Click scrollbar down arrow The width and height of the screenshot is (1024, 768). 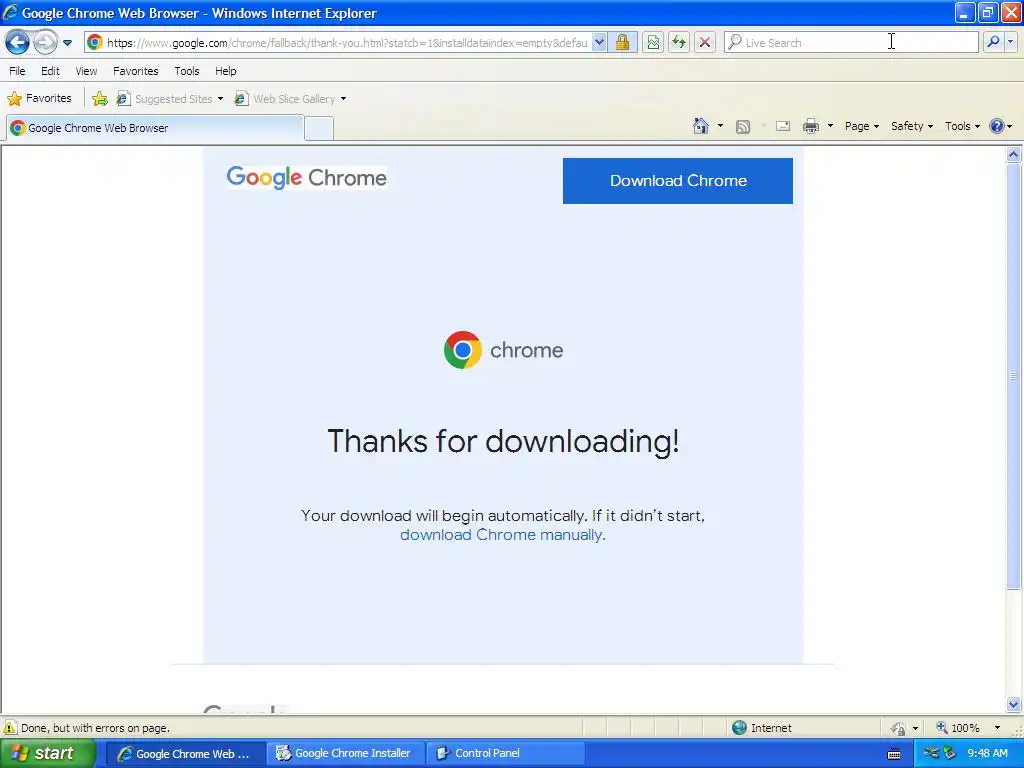pos(1014,704)
